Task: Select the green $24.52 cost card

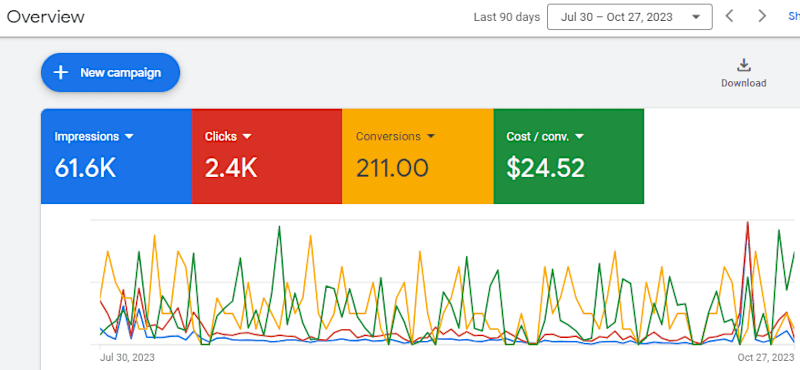Action: click(x=568, y=156)
